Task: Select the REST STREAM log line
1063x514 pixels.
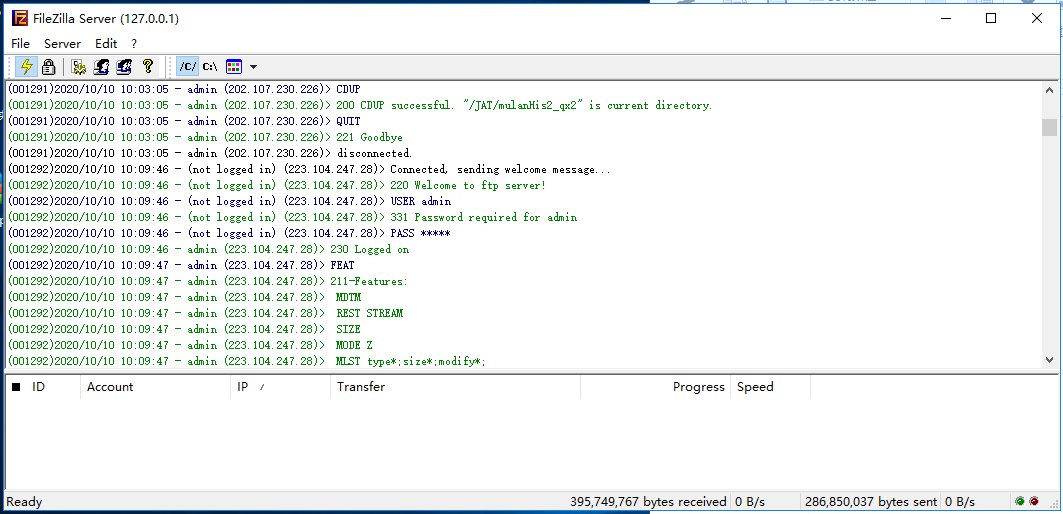Action: click(x=205, y=313)
